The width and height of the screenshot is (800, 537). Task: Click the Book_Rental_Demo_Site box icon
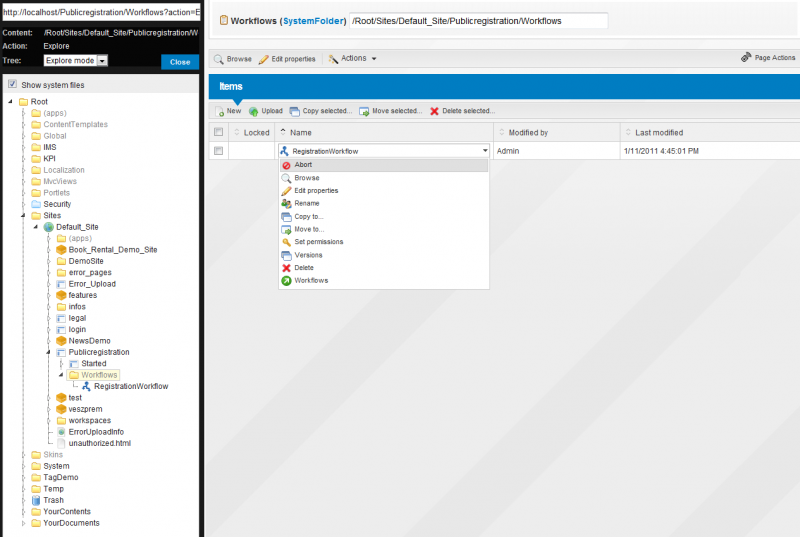point(61,250)
